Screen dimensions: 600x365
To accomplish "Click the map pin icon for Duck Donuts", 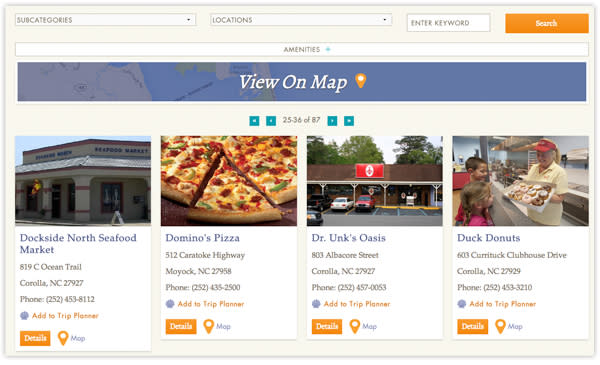I will coord(500,326).
